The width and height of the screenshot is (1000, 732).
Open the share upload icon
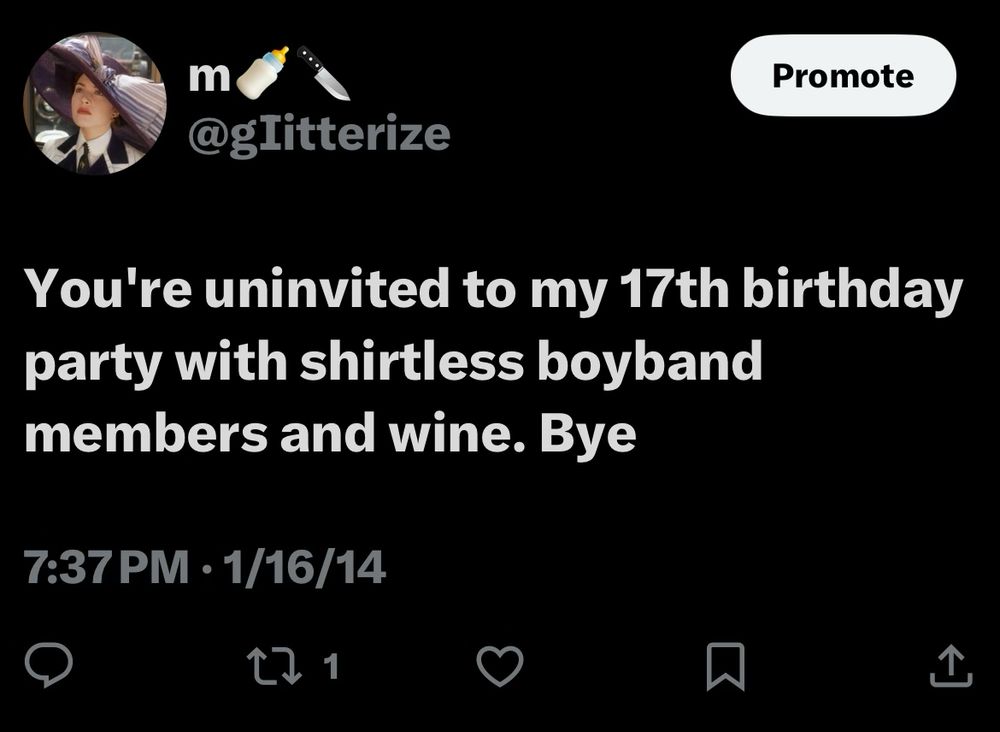pyautogui.click(x=950, y=667)
